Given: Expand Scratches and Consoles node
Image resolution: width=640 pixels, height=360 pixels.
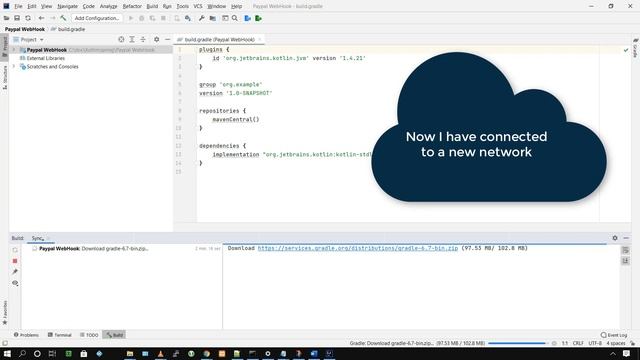Looking at the screenshot, I should (14, 67).
